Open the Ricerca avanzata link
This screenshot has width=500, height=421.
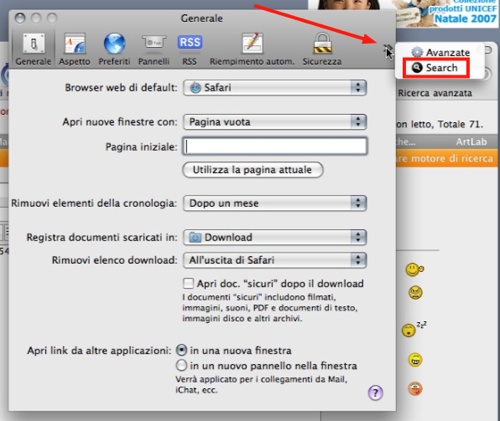click(x=435, y=93)
